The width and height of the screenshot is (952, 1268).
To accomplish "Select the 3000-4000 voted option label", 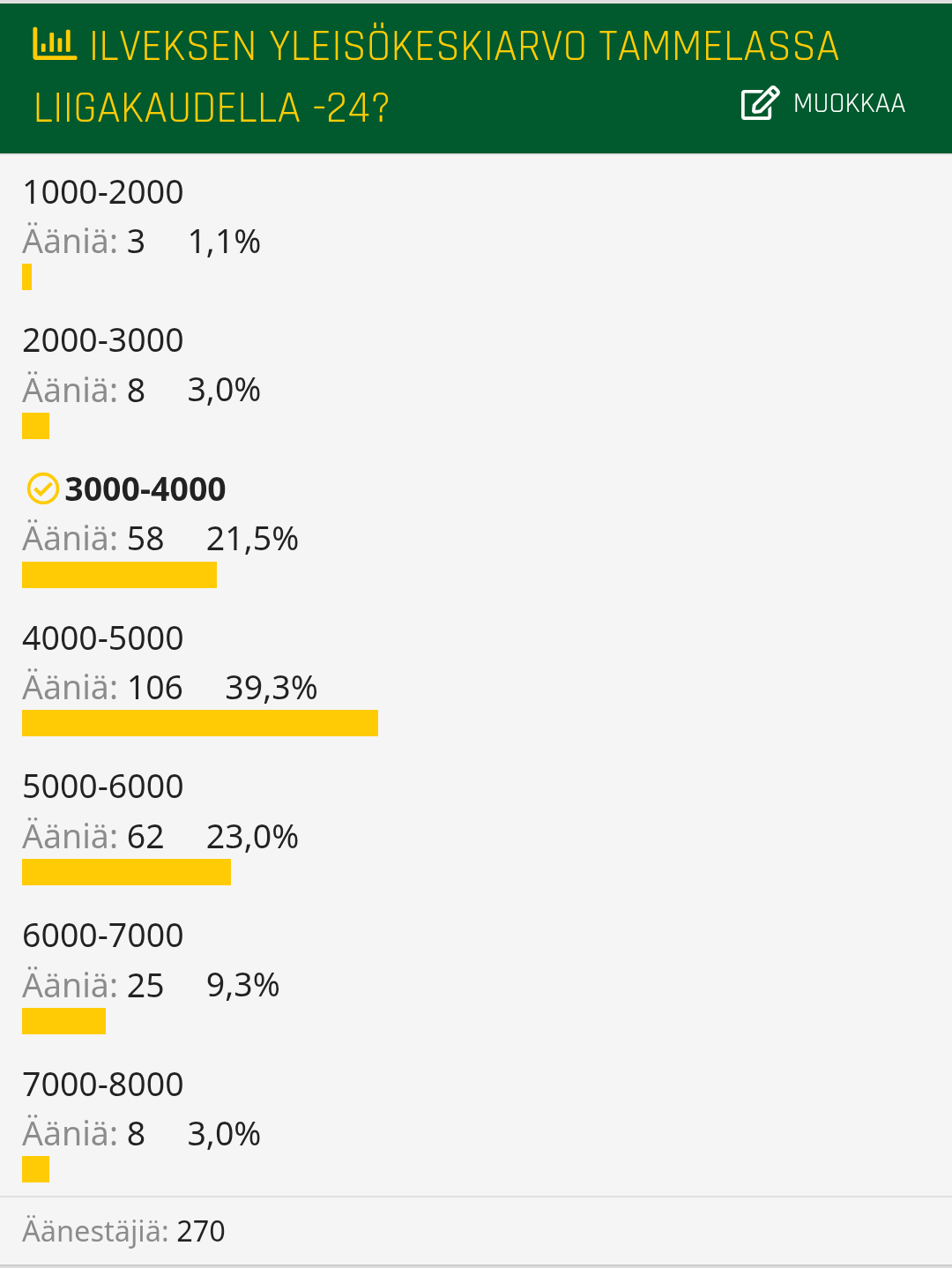I will 145,489.
